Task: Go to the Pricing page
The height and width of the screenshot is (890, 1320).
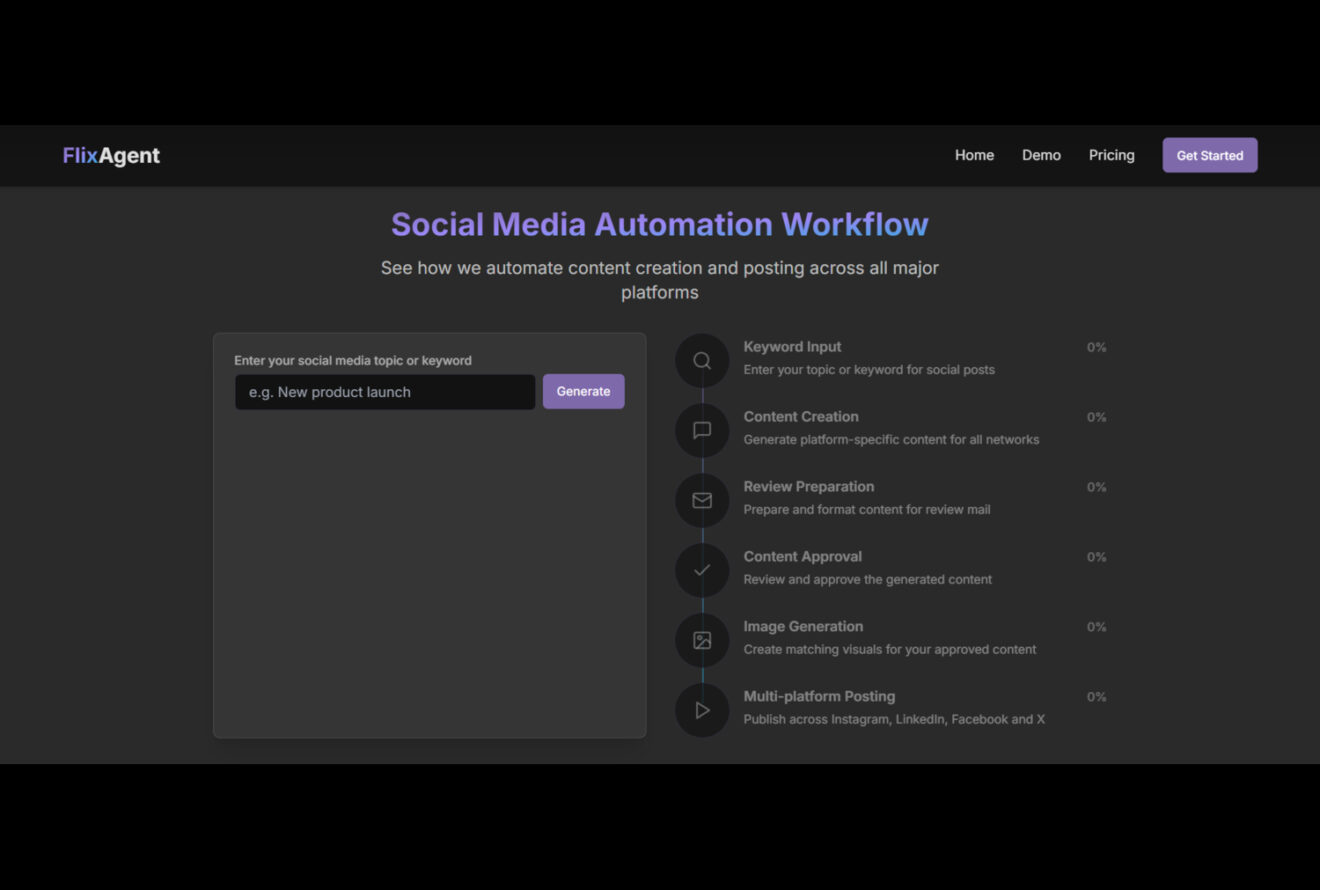Action: tap(1111, 155)
